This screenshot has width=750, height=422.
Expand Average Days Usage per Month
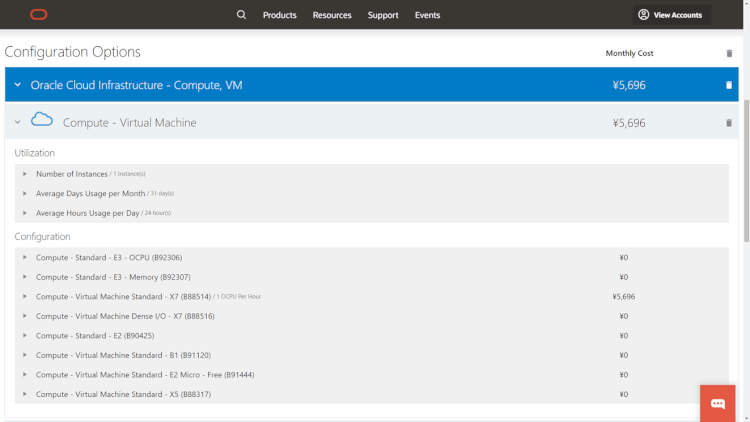pyautogui.click(x=25, y=193)
